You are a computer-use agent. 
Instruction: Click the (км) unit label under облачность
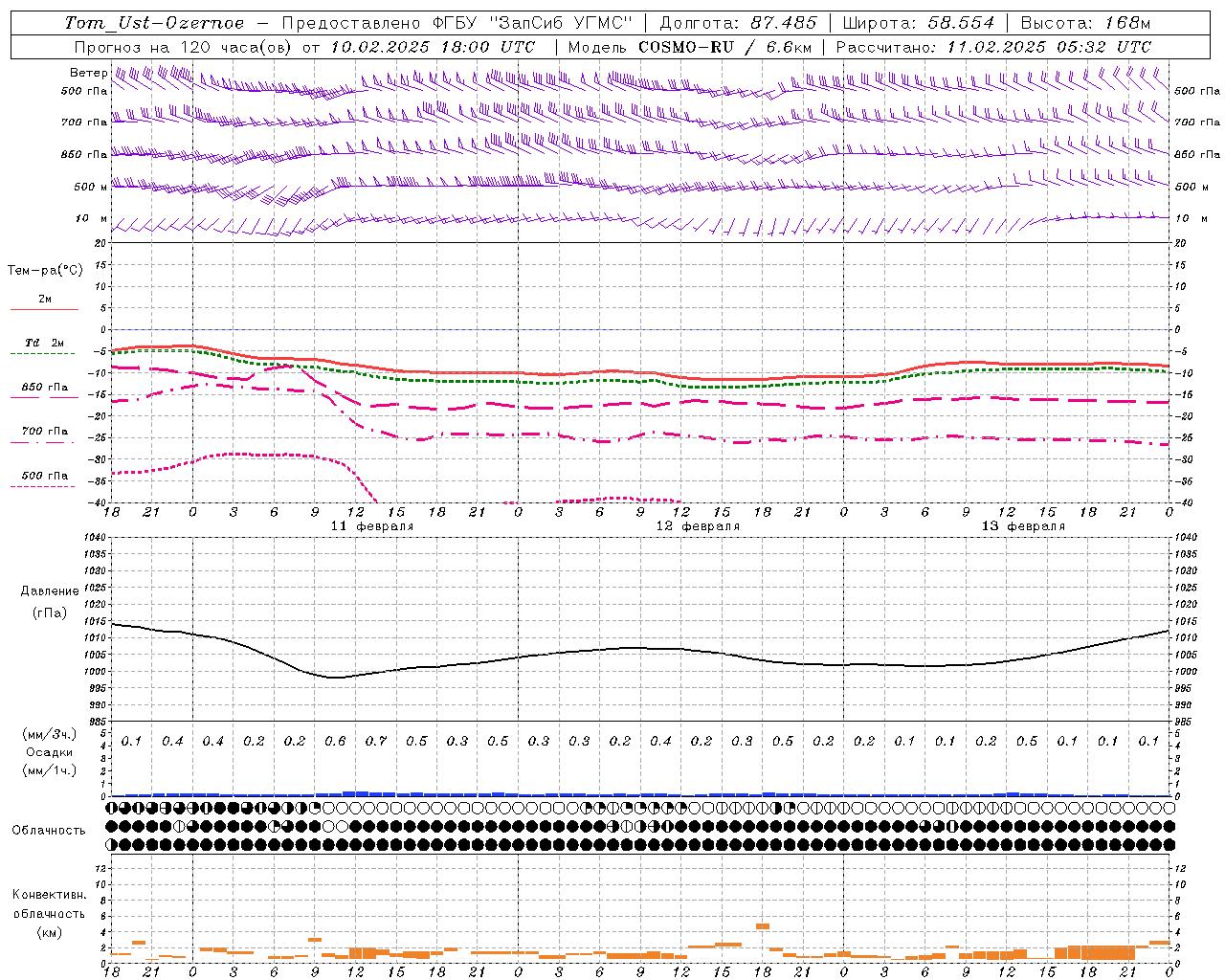click(49, 932)
